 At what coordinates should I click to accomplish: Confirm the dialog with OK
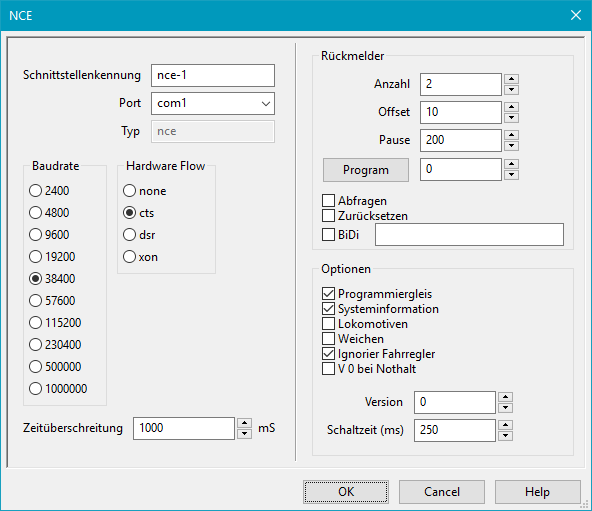(346, 492)
